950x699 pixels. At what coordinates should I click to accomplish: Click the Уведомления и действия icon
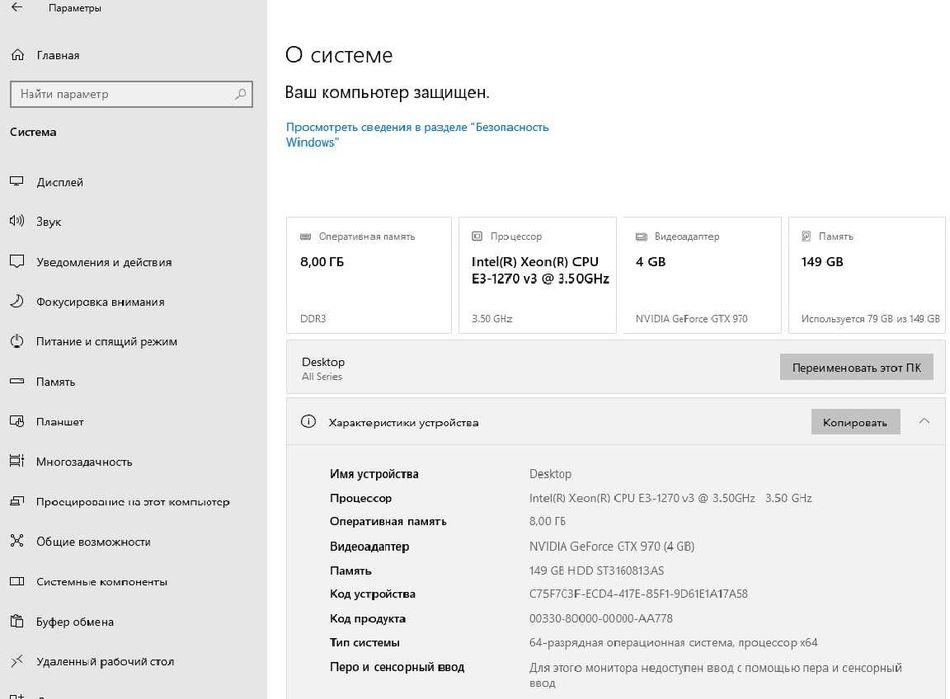17,262
